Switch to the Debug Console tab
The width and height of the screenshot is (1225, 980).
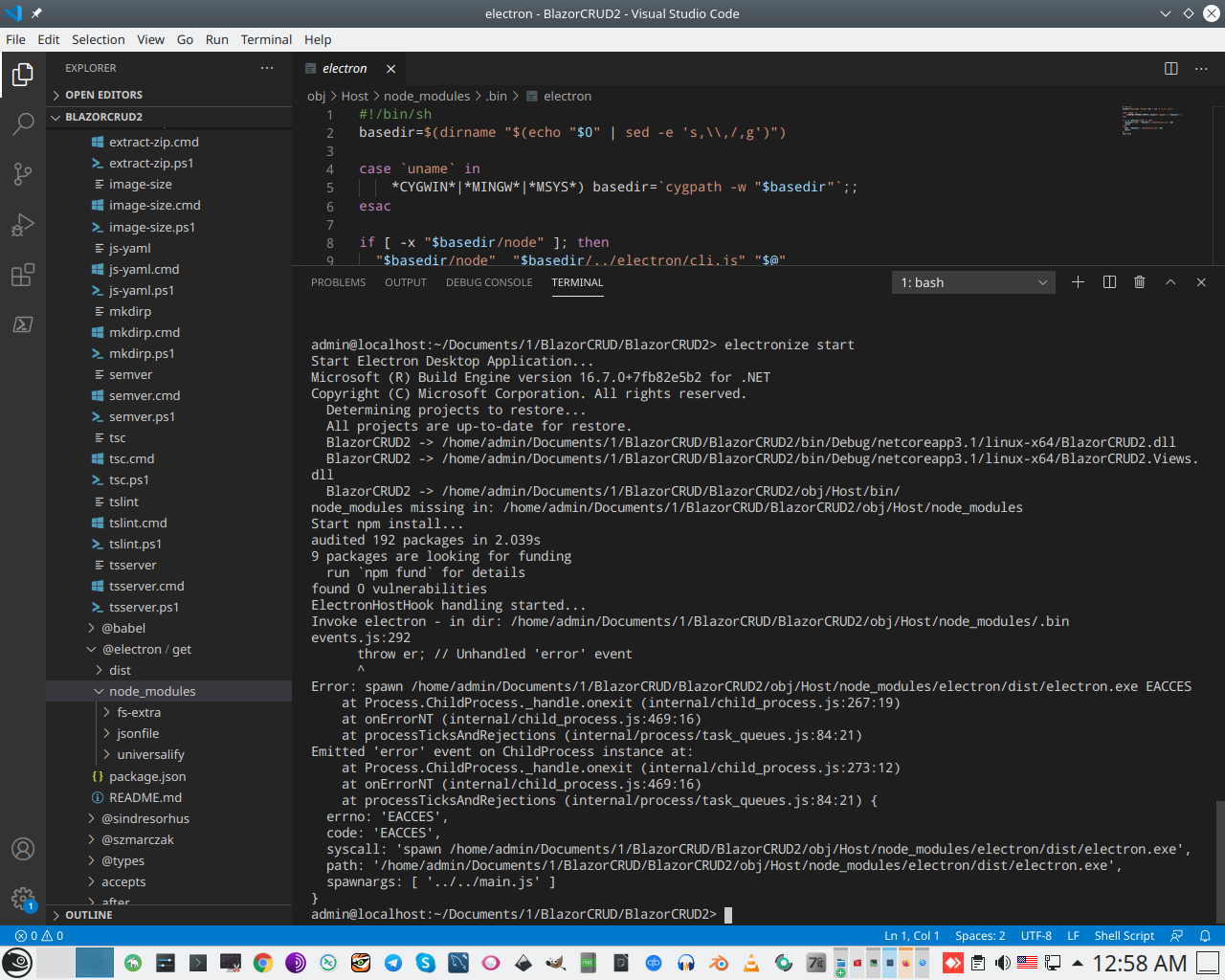(x=489, y=282)
